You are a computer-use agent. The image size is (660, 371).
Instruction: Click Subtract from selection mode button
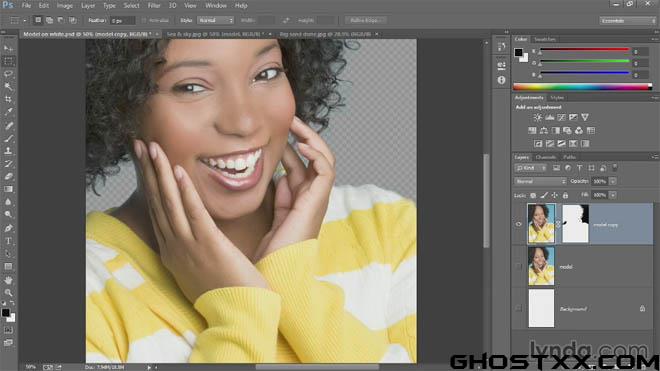point(61,20)
